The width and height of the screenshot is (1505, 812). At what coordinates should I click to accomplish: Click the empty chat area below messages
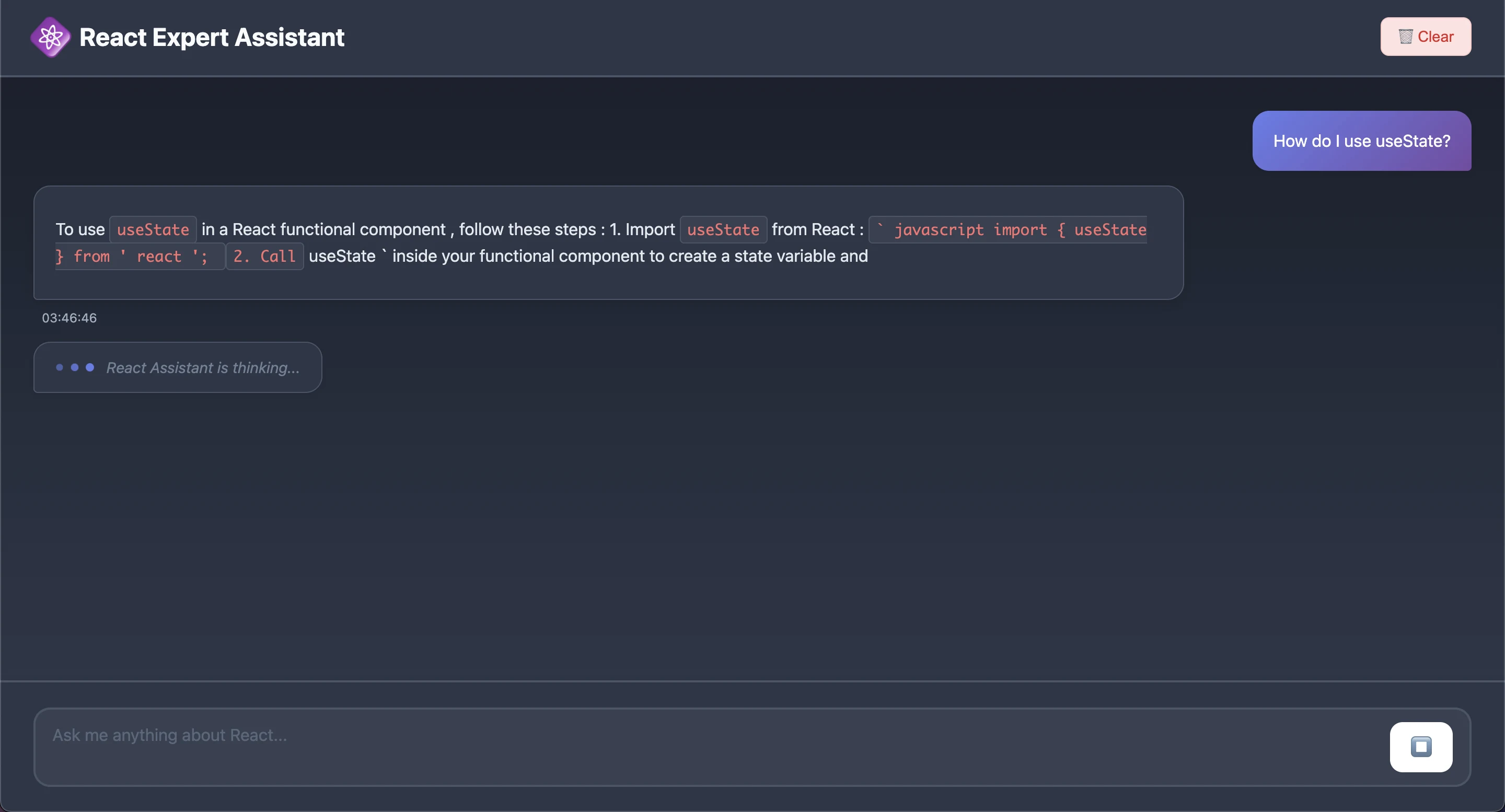751,526
